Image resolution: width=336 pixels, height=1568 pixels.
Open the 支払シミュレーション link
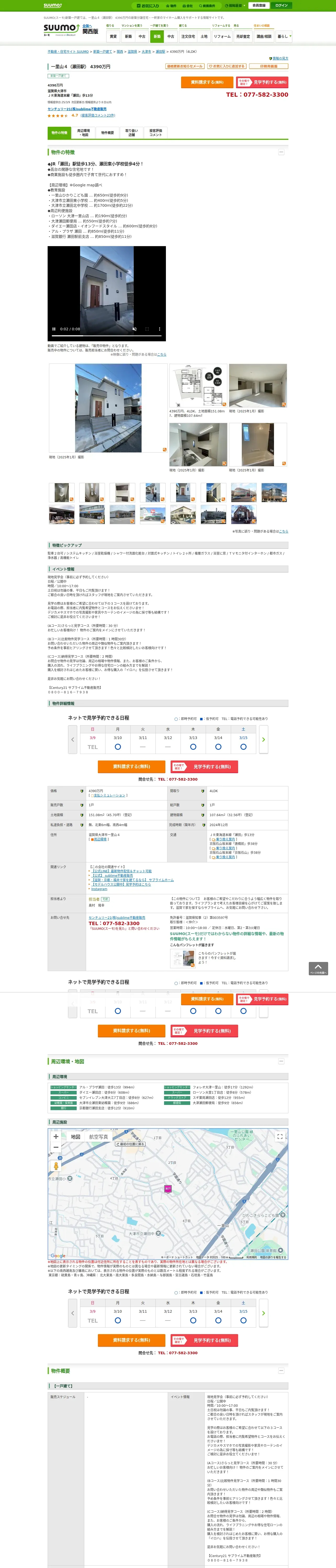pyautogui.click(x=109, y=795)
